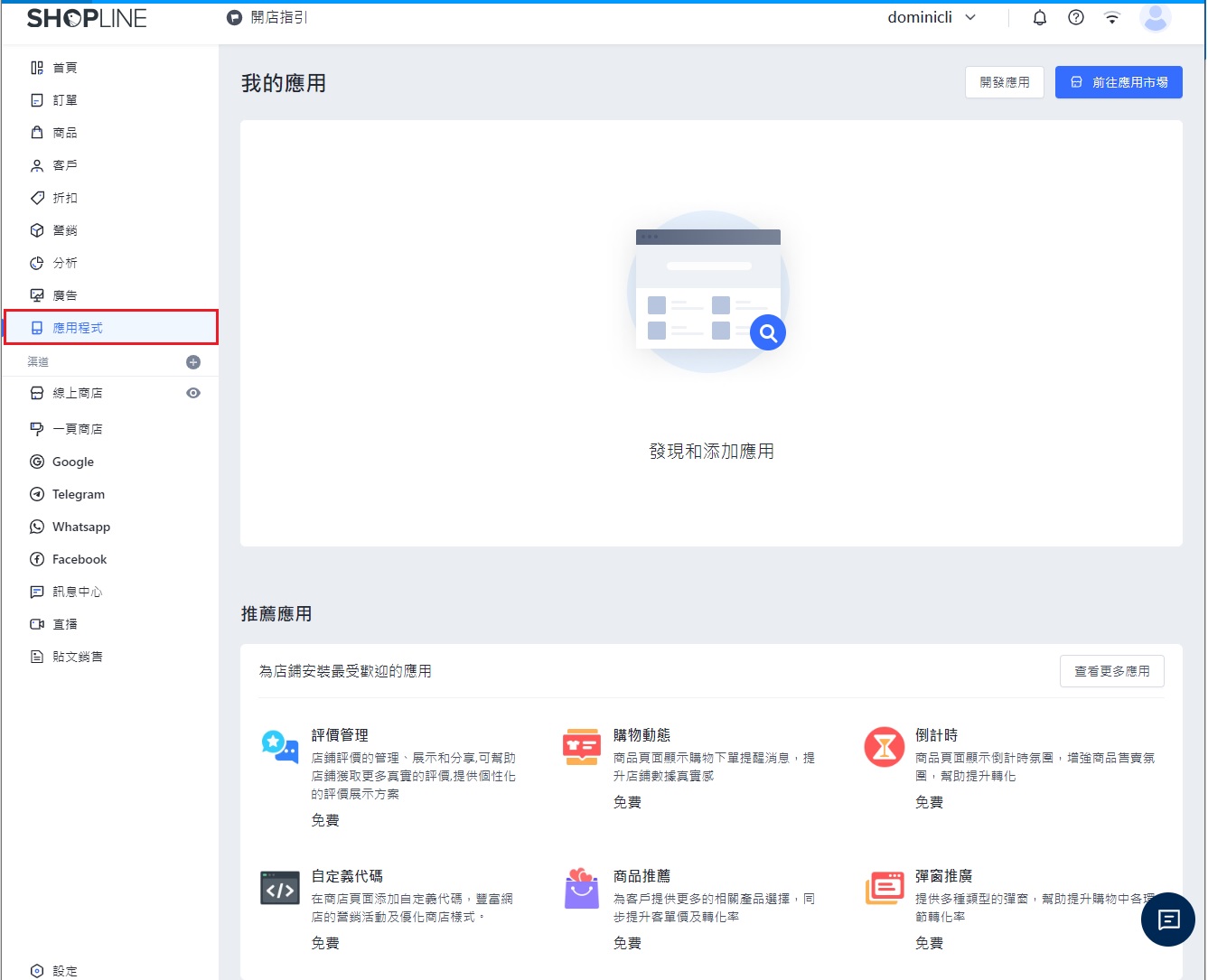Click the Telegram channel icon
1208x980 pixels.
tap(37, 494)
